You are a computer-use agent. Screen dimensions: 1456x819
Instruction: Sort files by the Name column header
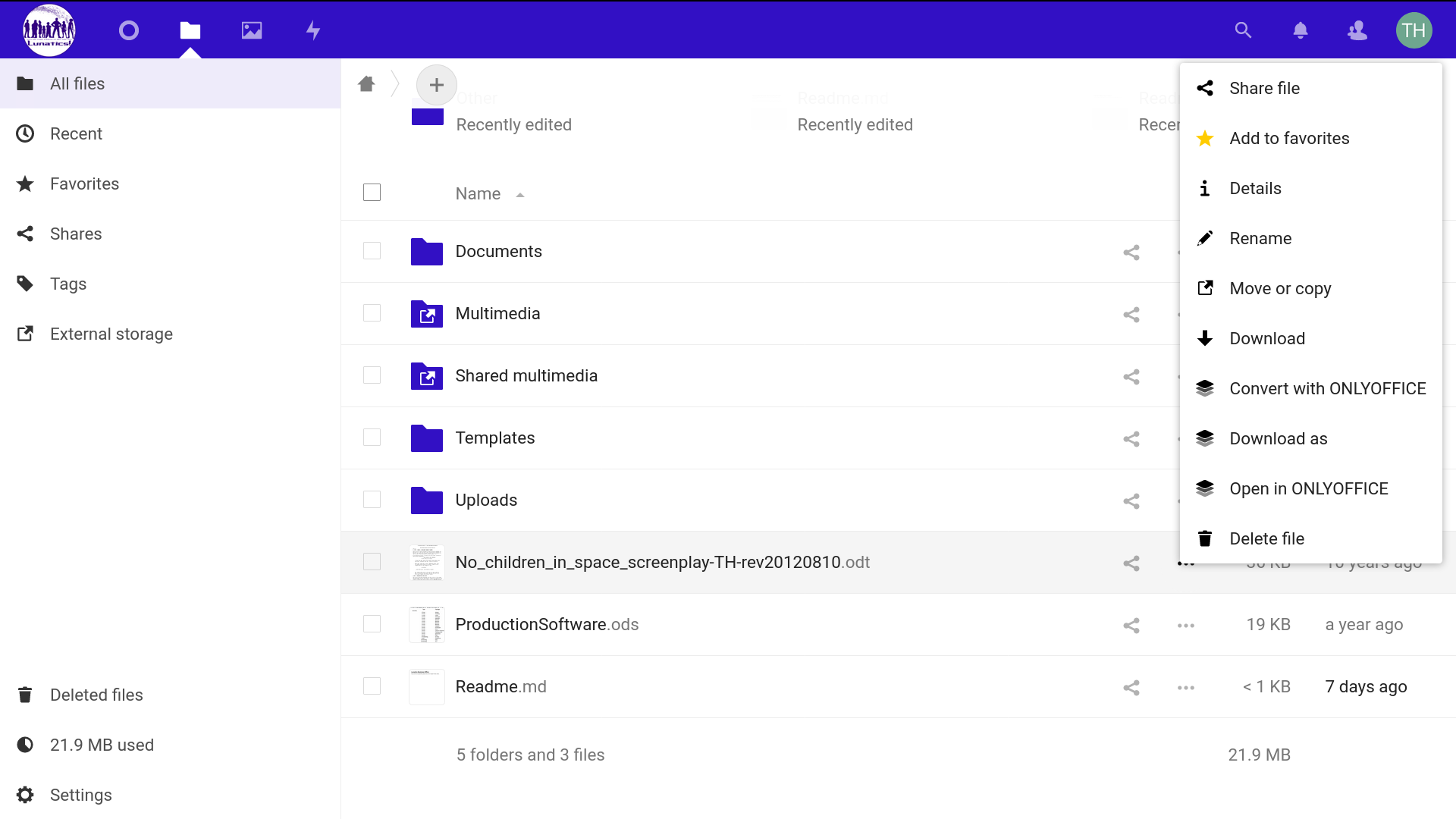tap(478, 194)
